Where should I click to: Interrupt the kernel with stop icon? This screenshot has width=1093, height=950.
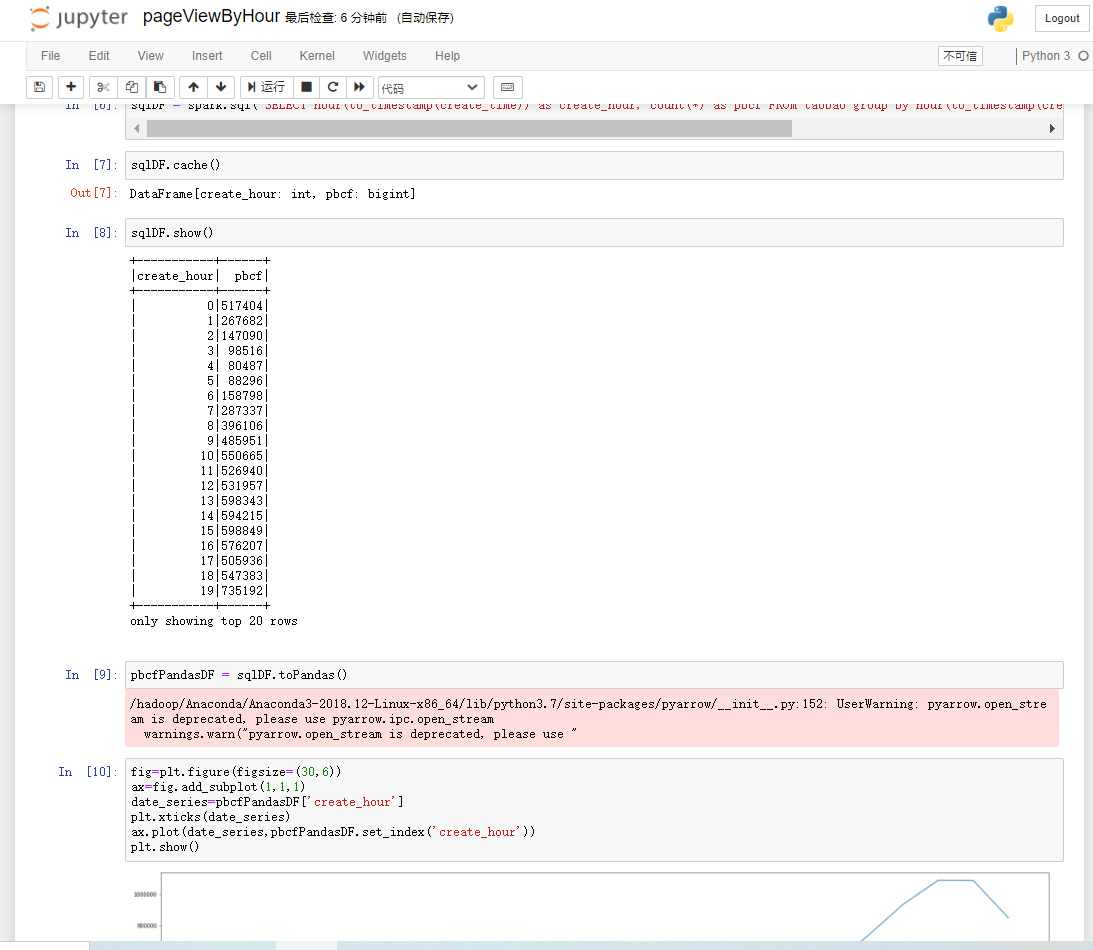pos(306,87)
